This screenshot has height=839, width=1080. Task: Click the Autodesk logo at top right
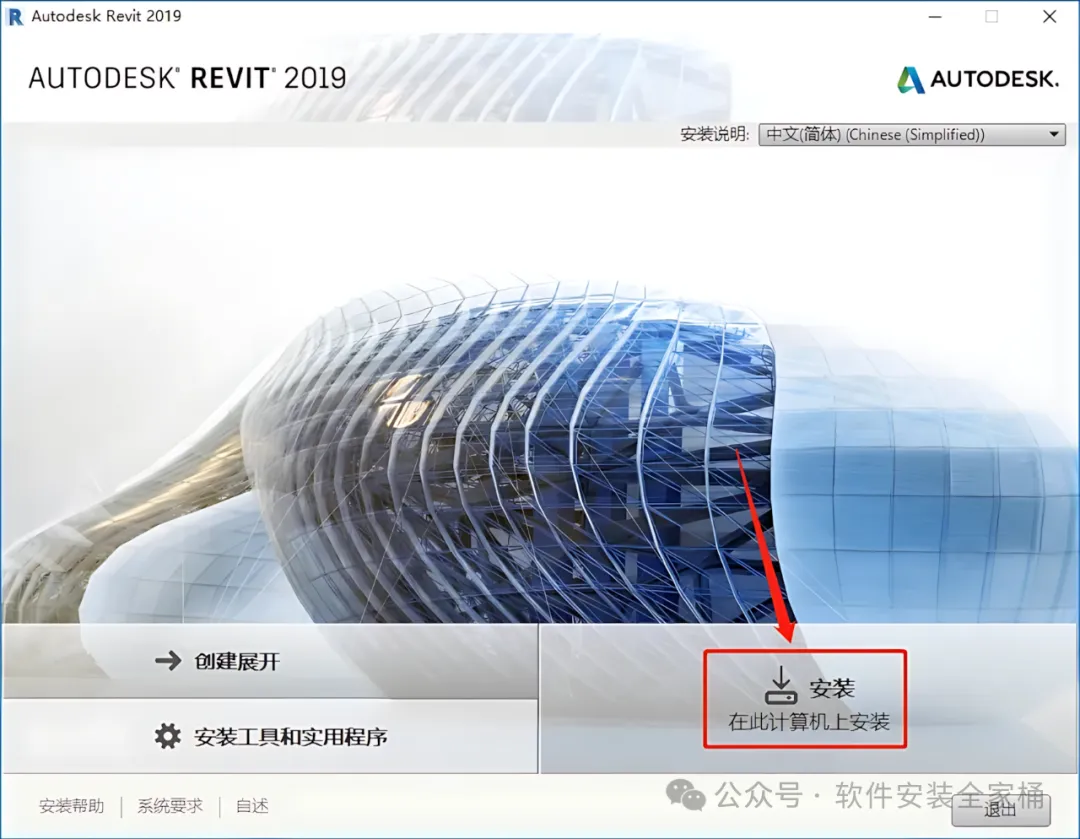coord(978,79)
